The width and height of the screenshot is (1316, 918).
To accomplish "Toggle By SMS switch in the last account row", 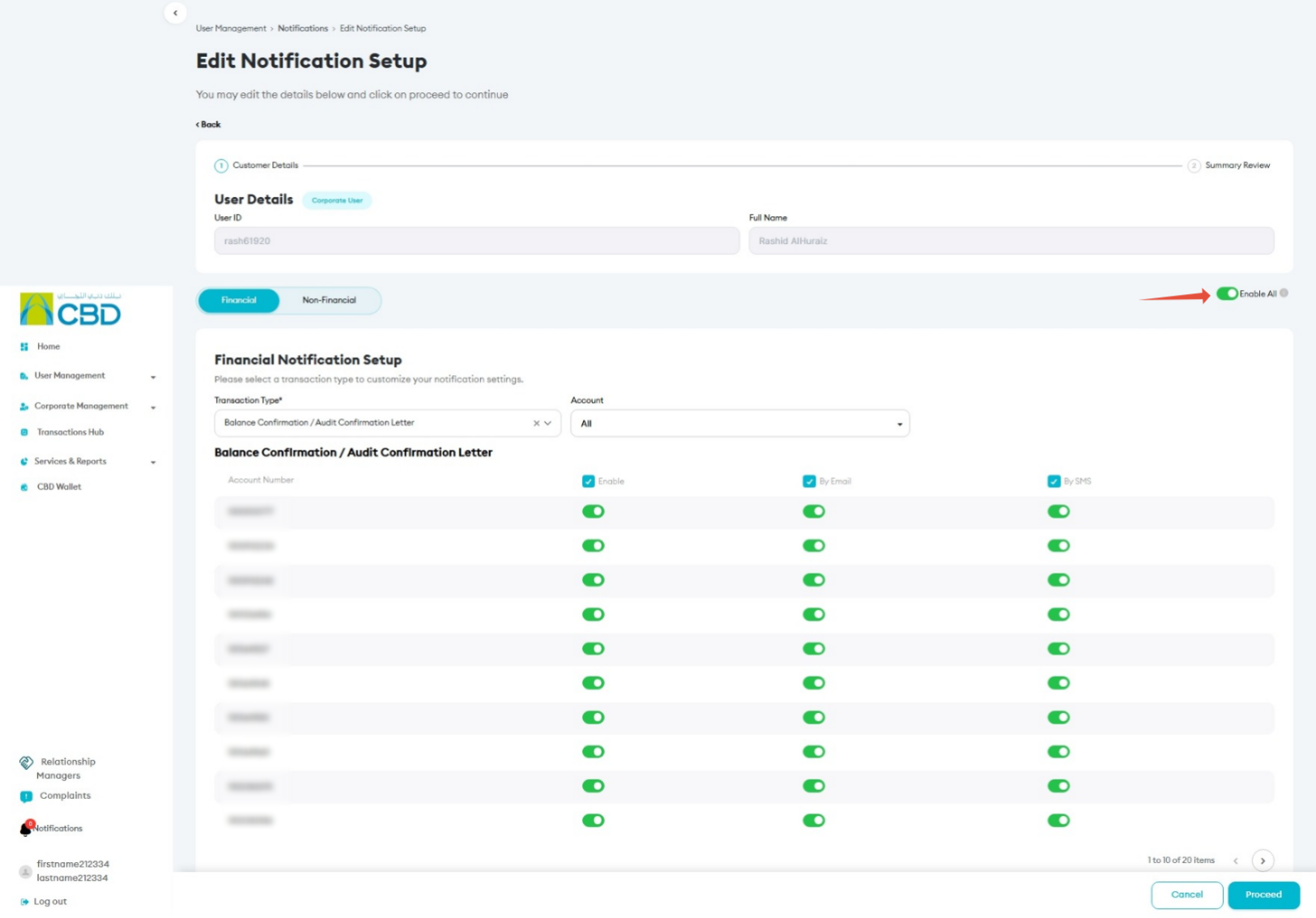I will pos(1058,821).
